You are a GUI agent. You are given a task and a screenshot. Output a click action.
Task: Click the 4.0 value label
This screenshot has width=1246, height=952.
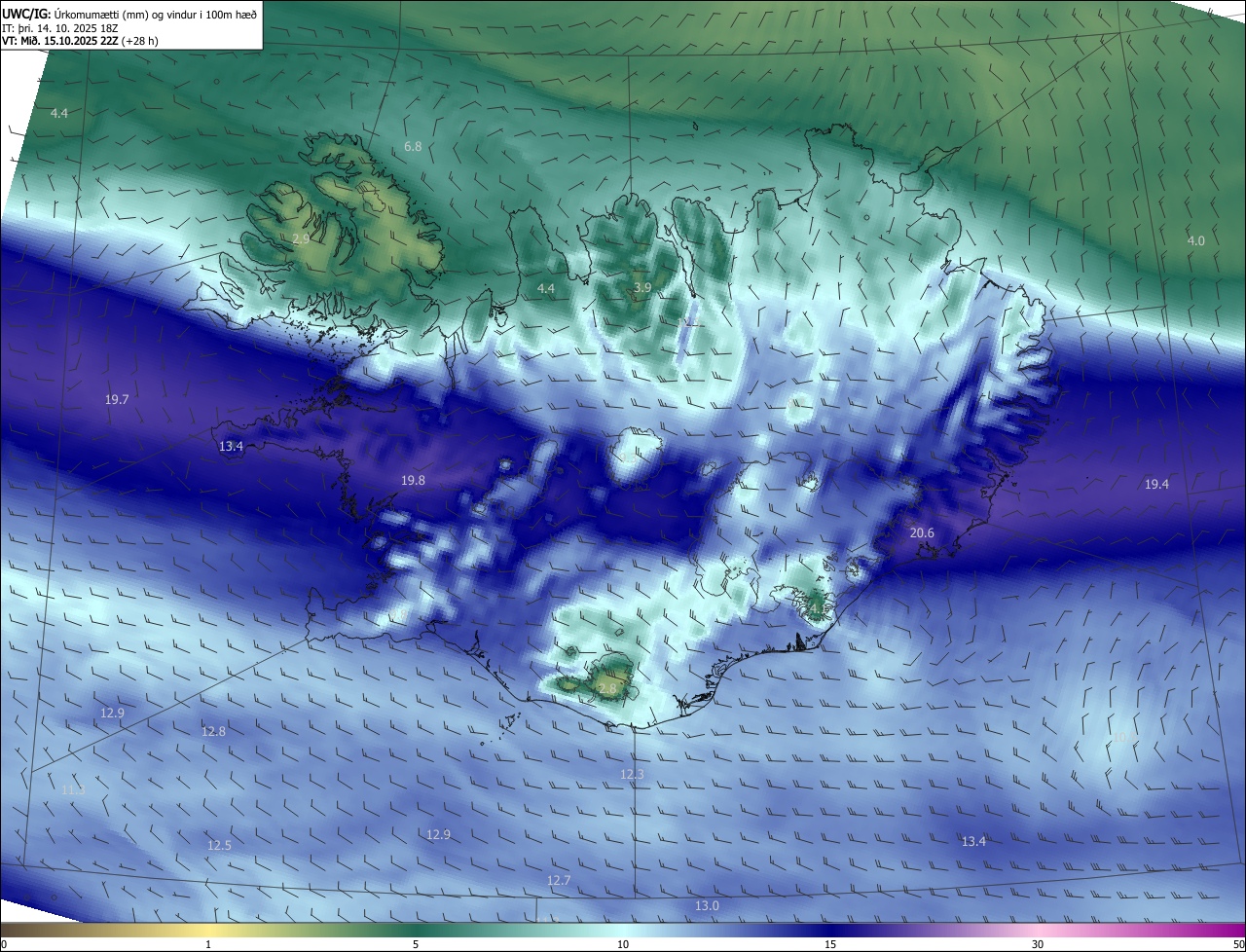click(x=1195, y=240)
